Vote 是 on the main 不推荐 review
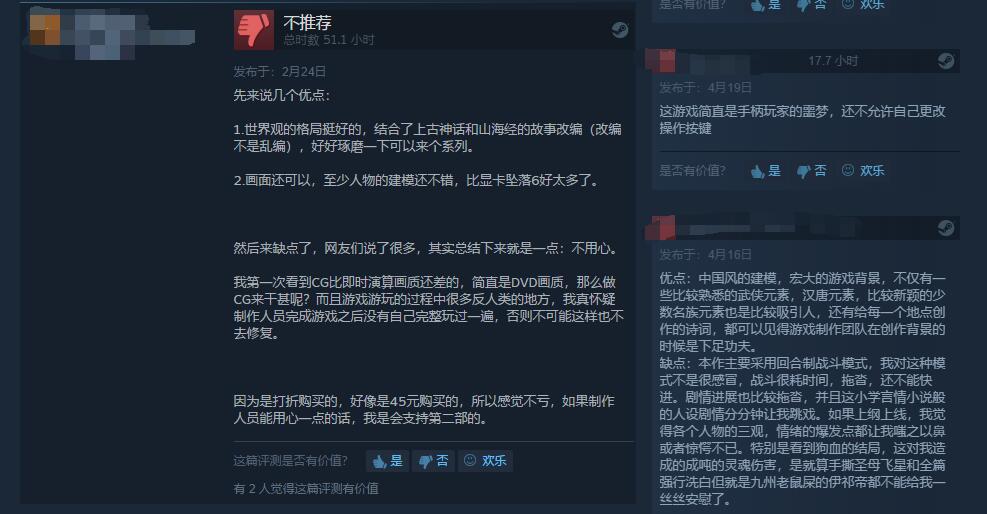 (x=387, y=461)
